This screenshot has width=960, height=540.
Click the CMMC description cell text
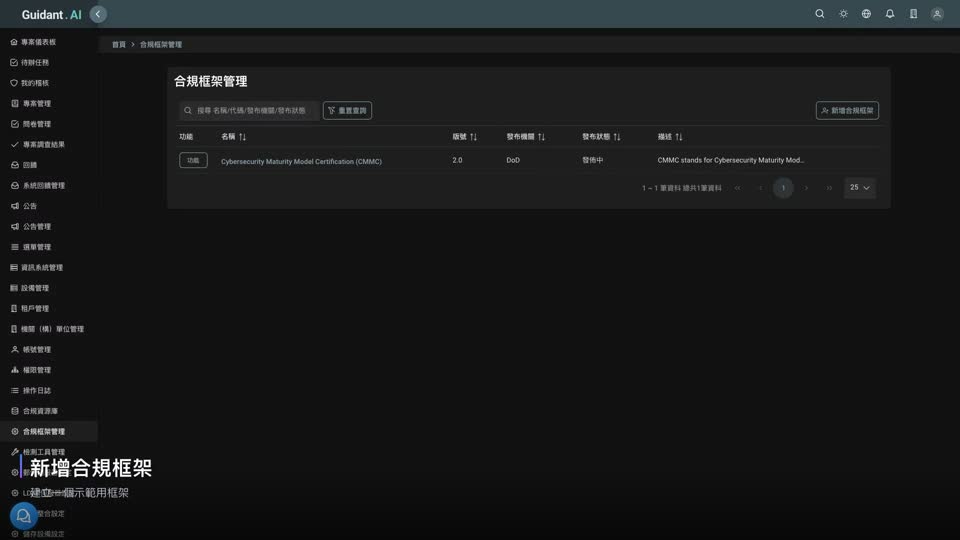pyautogui.click(x=731, y=160)
